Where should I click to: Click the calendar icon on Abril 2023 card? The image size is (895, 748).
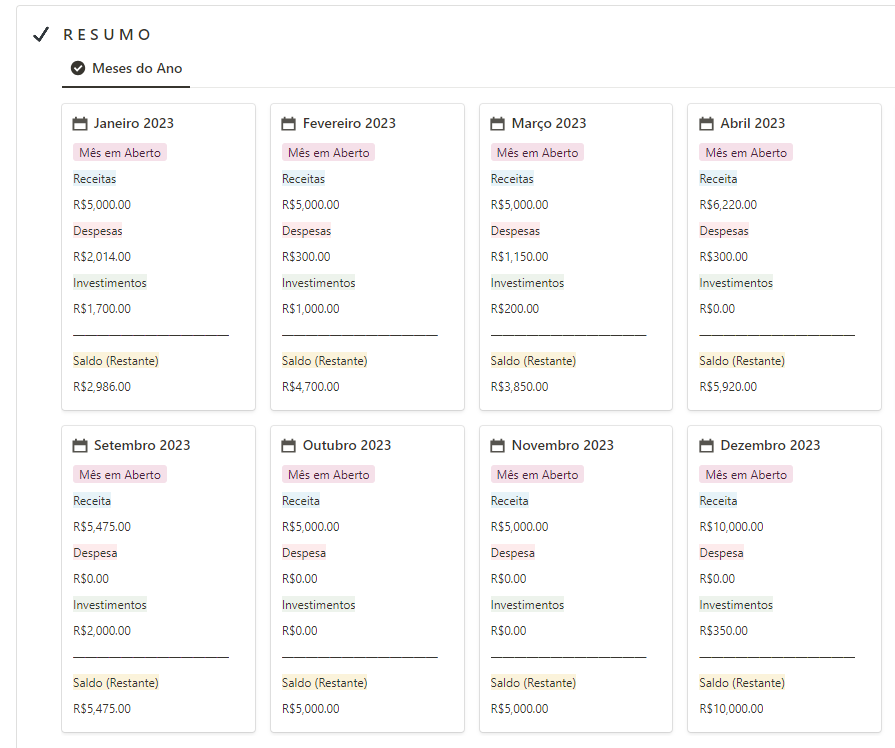707,124
